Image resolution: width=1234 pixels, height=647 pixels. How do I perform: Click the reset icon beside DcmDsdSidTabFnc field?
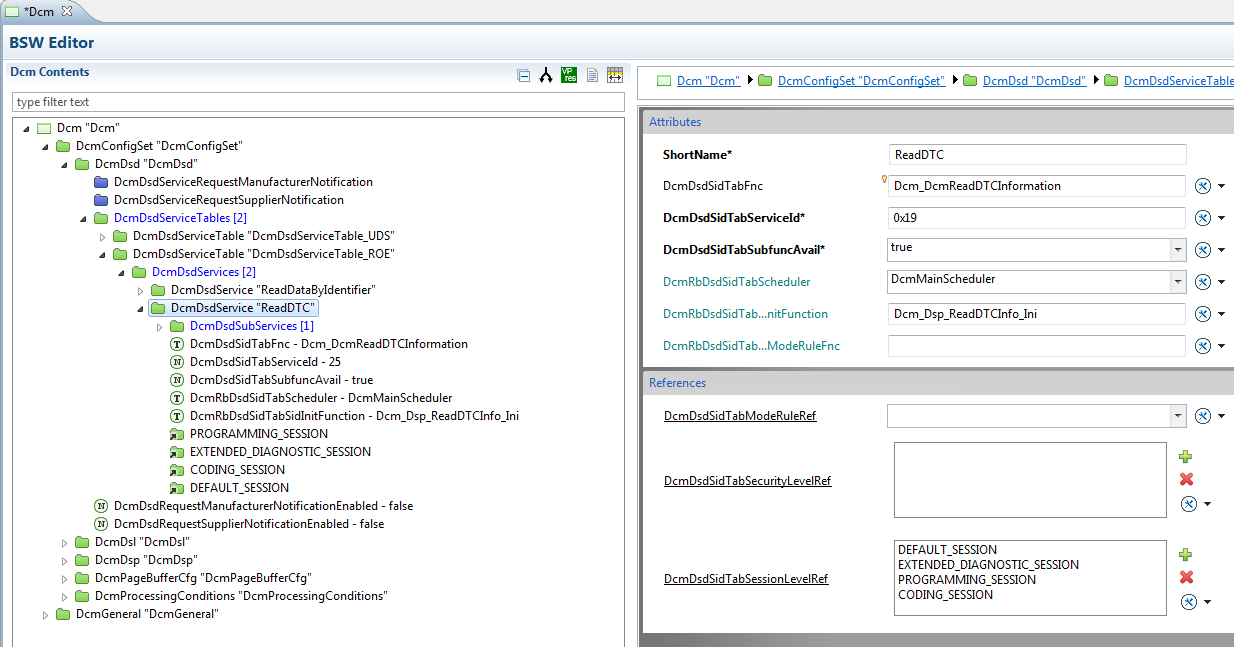click(x=1203, y=186)
